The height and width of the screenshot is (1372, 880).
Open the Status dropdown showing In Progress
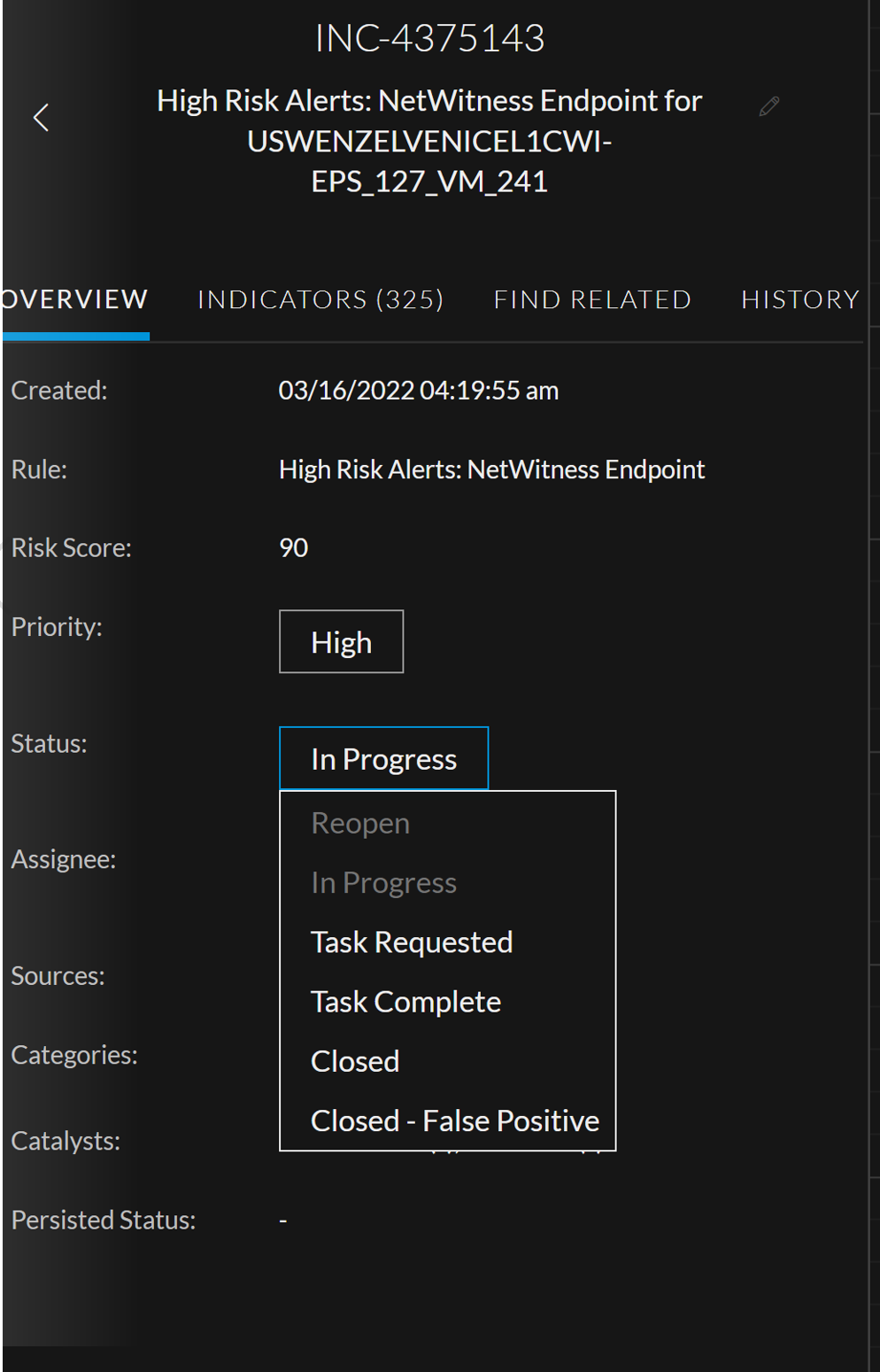(383, 758)
